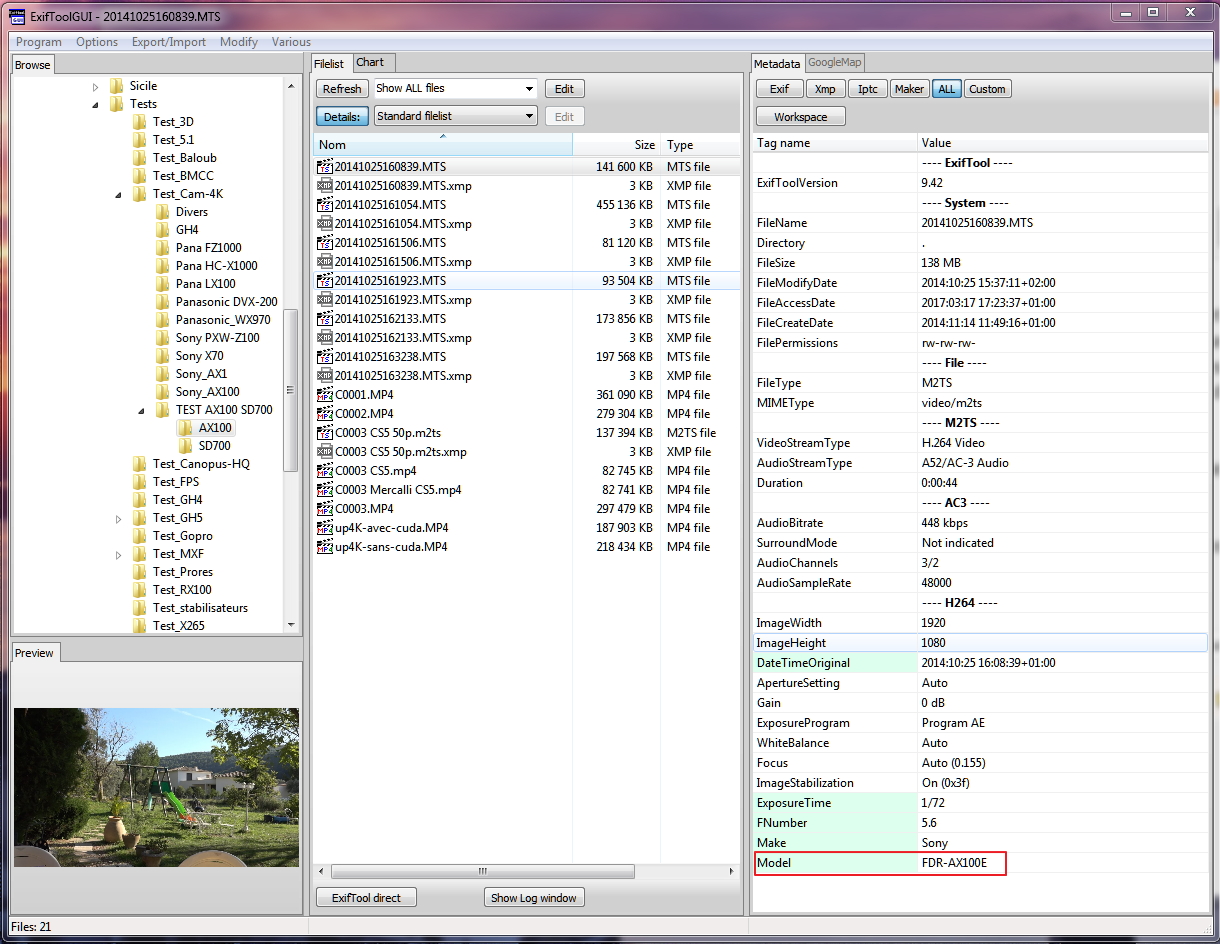Click the ExifTool direct button
Image resolution: width=1220 pixels, height=944 pixels.
366,898
